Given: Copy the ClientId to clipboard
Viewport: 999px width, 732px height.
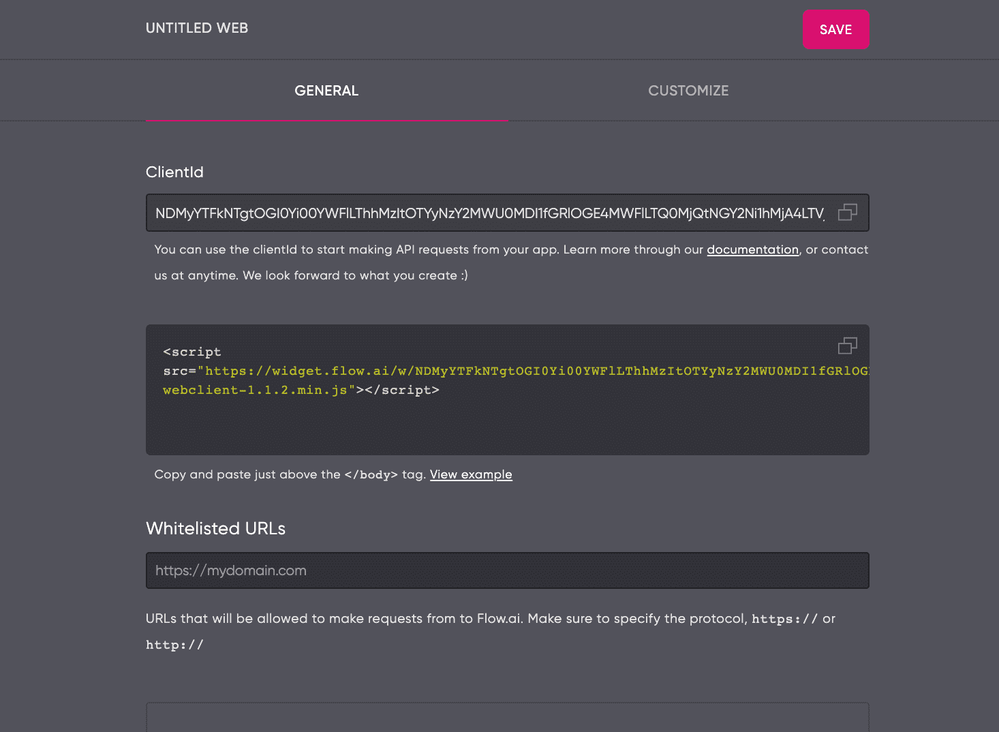Looking at the screenshot, I should 847,212.
